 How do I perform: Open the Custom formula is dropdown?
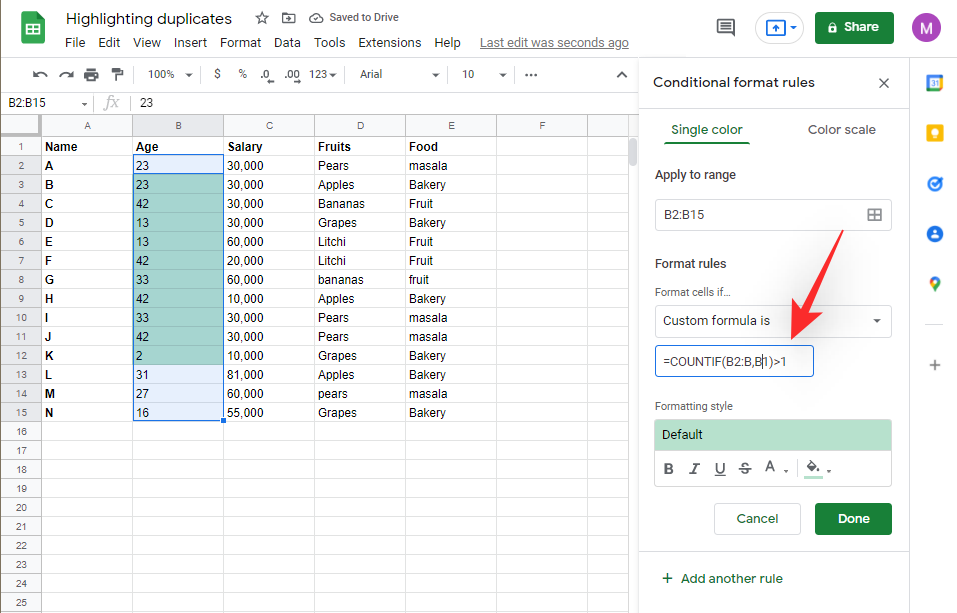click(773, 321)
